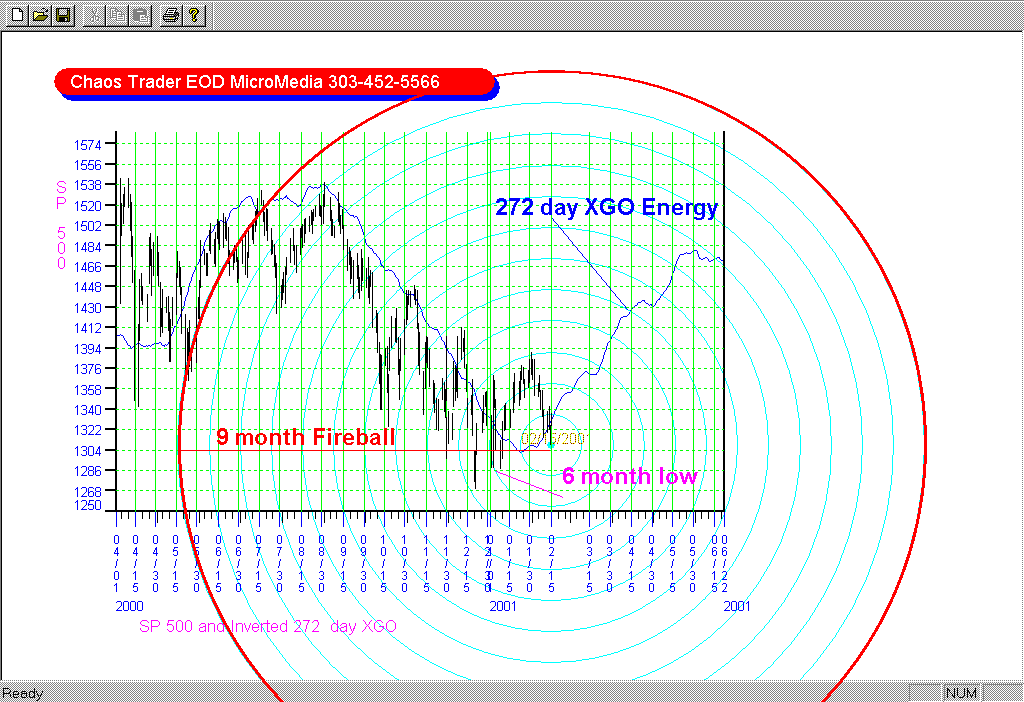Screen dimensions: 1024x702
Task: Click the 1286 price axis label
Action: (x=88, y=471)
